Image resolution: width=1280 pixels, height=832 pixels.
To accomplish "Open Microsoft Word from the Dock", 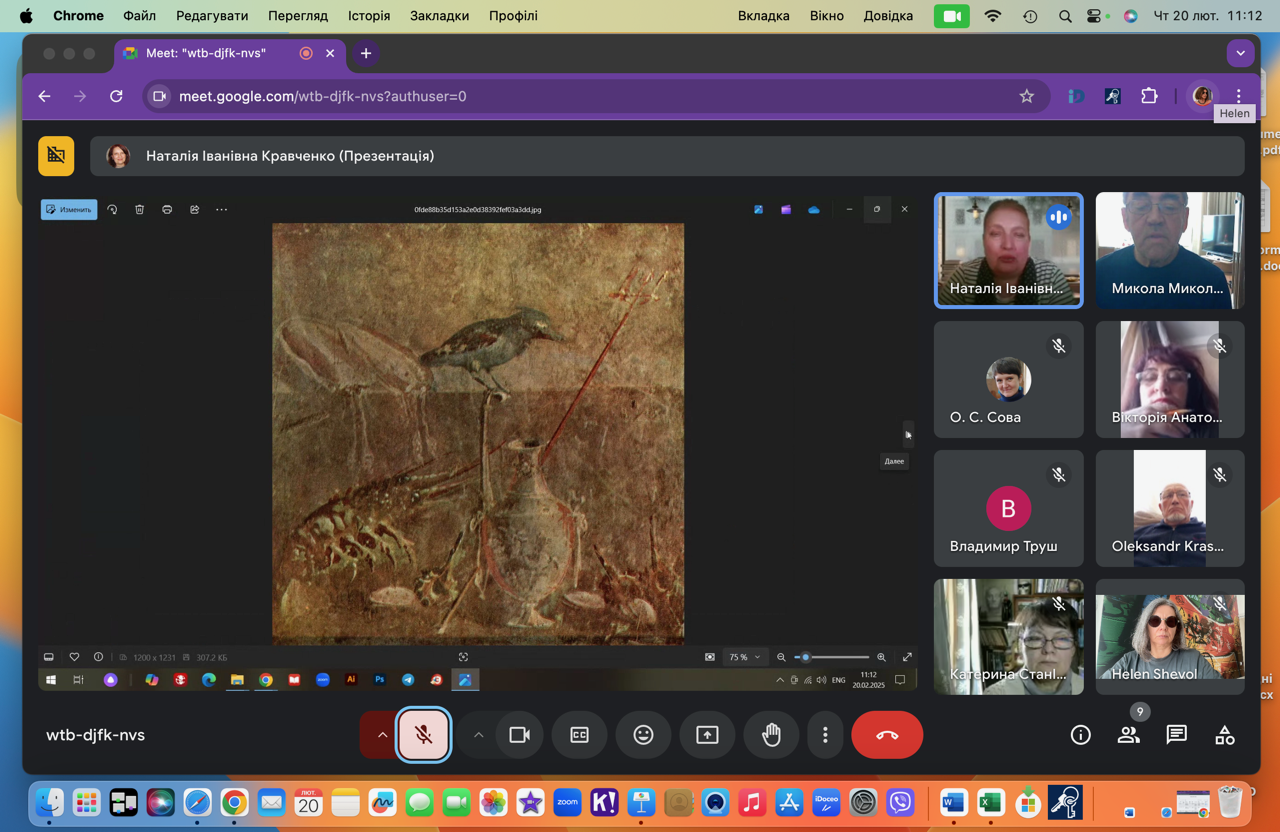I will (953, 802).
